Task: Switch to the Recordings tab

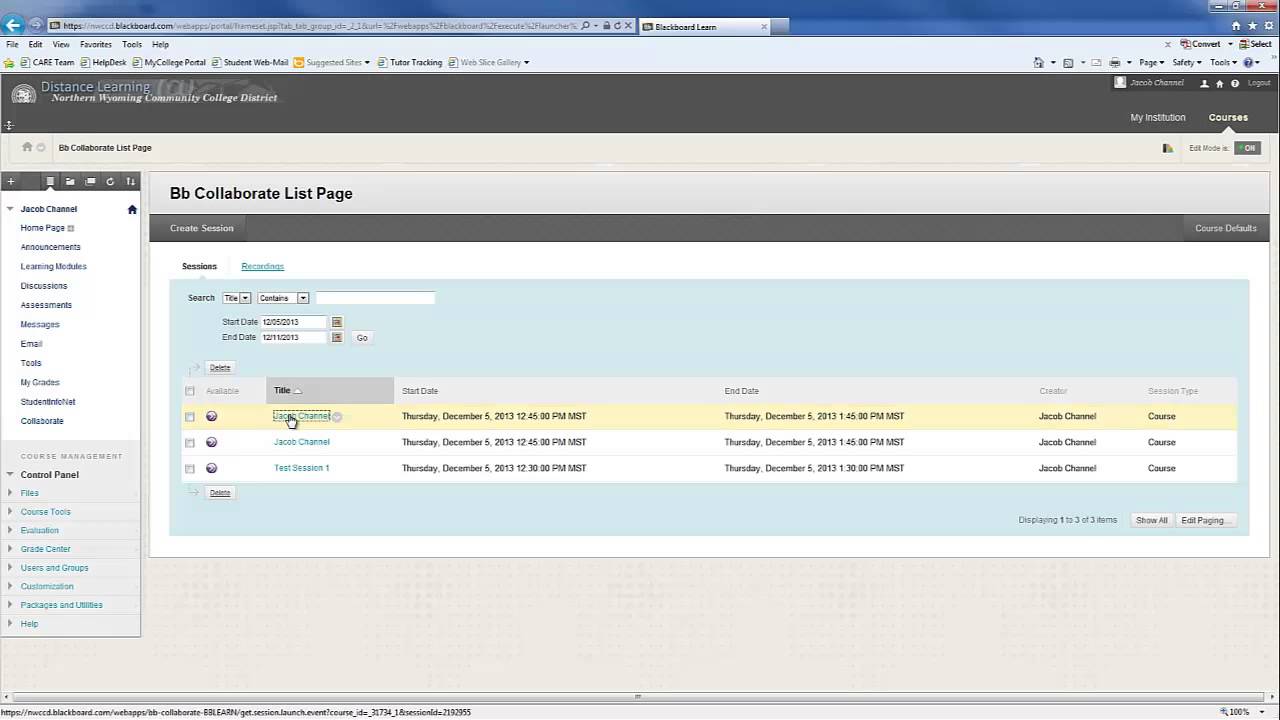Action: click(263, 266)
